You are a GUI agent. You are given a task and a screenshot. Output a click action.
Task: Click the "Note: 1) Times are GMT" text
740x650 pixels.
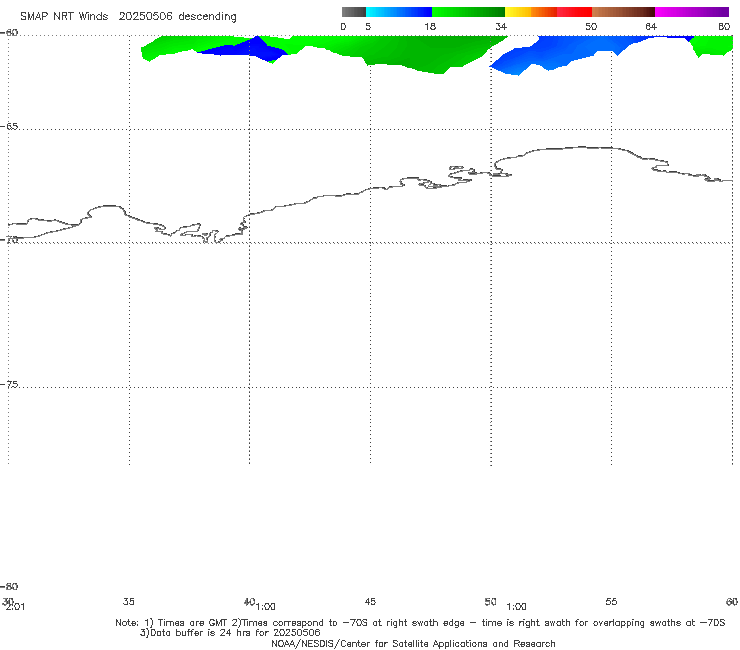tap(172, 623)
